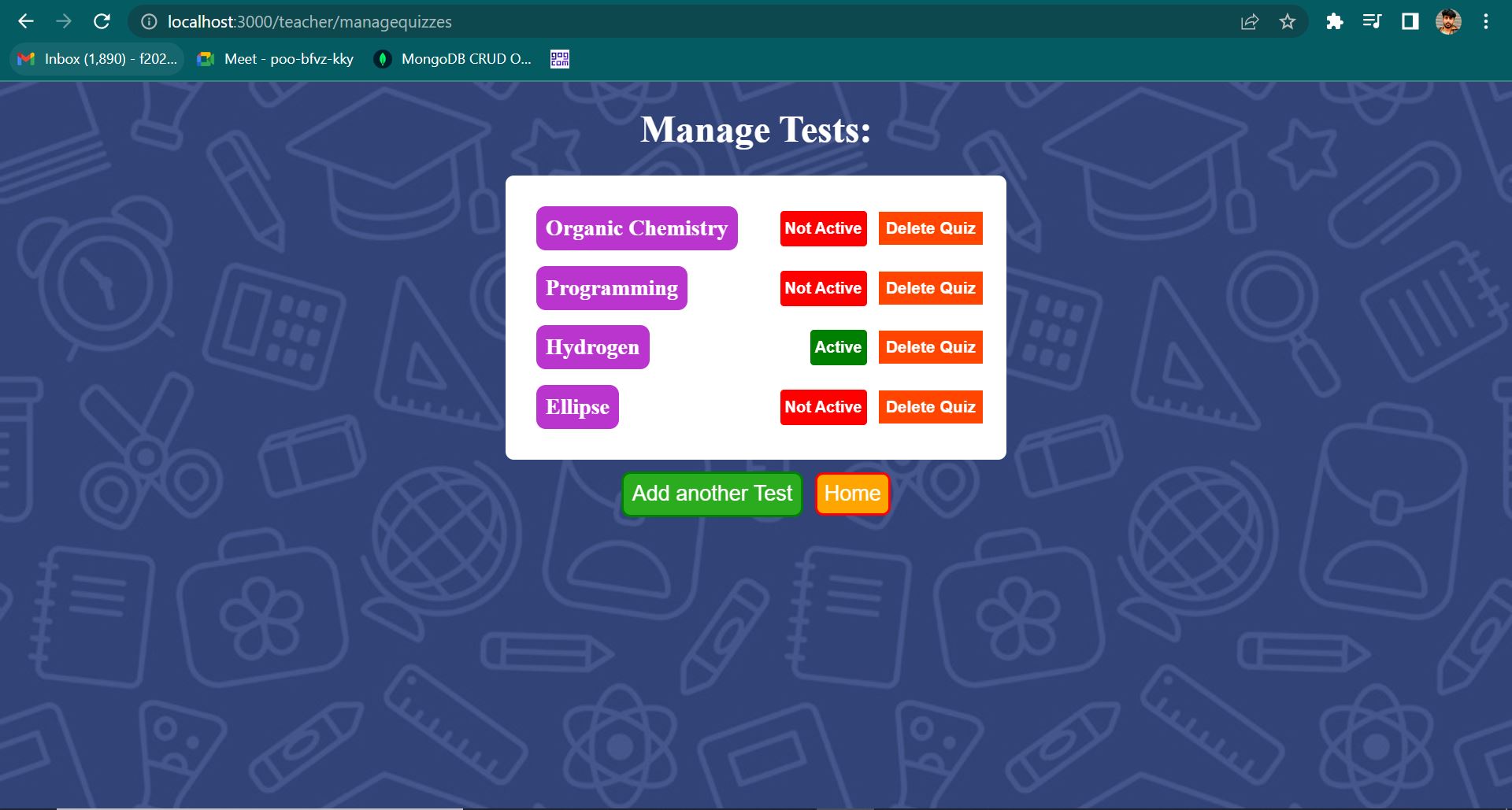Image resolution: width=1512 pixels, height=810 pixels.
Task: Open the Hydrogen quiz
Action: coord(593,347)
